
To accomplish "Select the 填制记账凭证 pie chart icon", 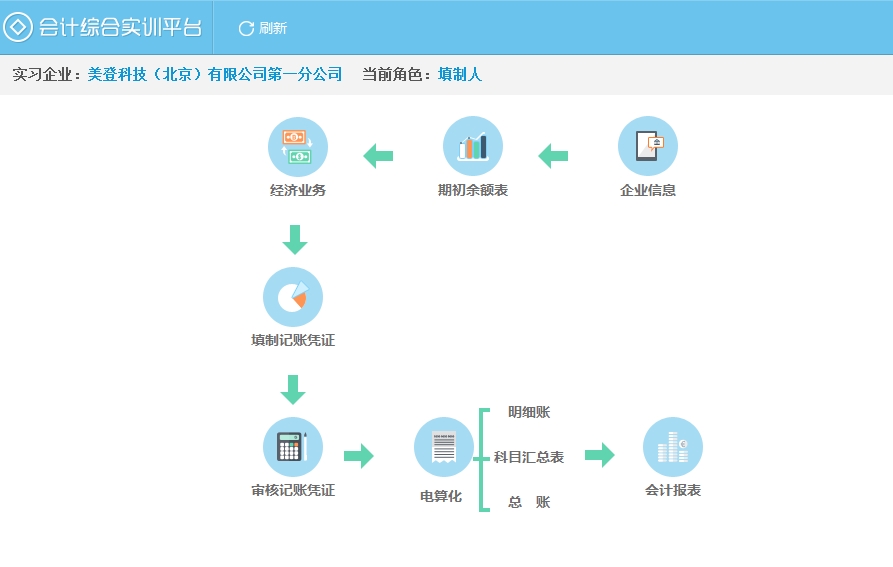I will [292, 297].
